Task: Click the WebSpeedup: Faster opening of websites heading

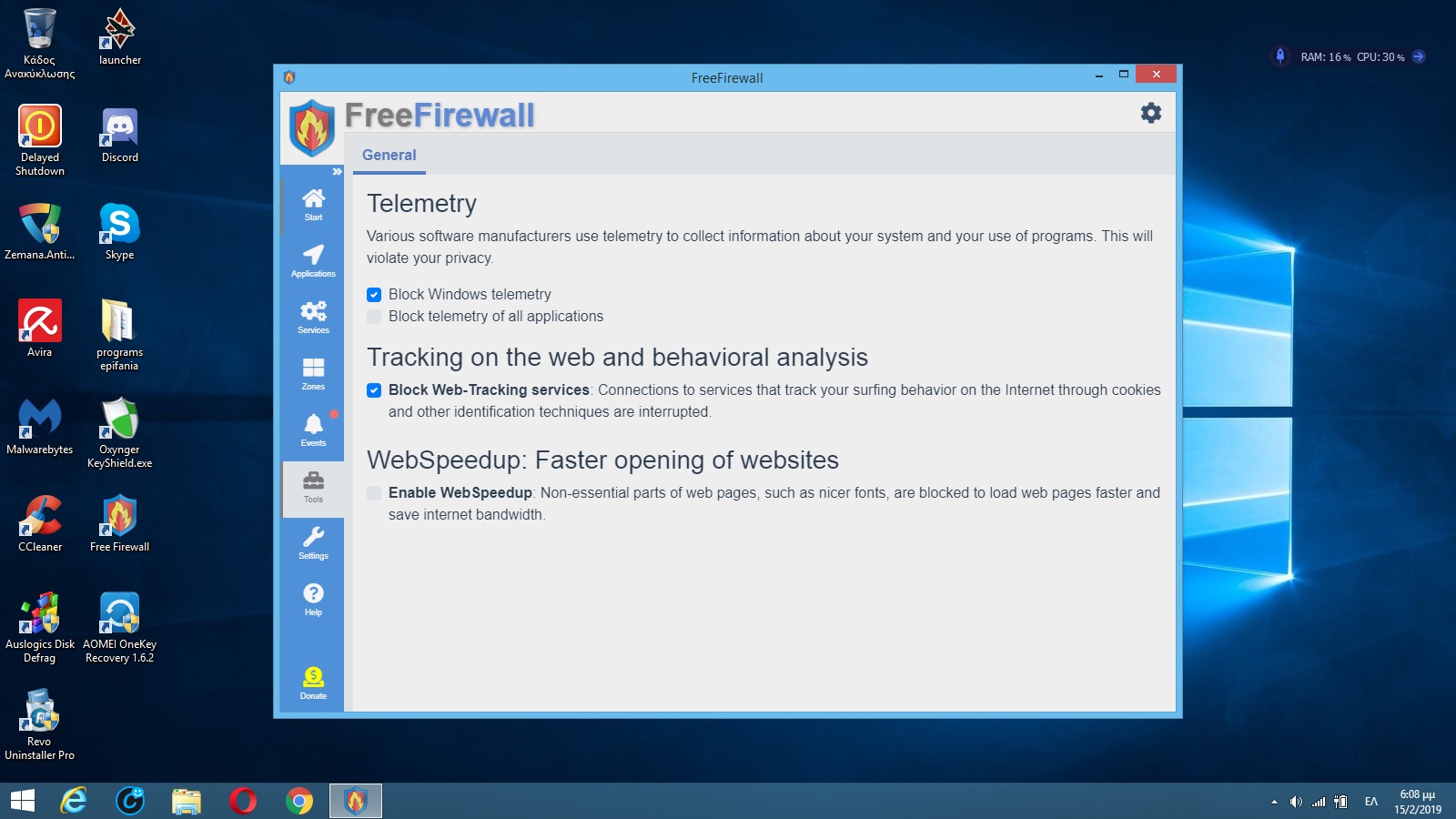Action: pos(602,460)
